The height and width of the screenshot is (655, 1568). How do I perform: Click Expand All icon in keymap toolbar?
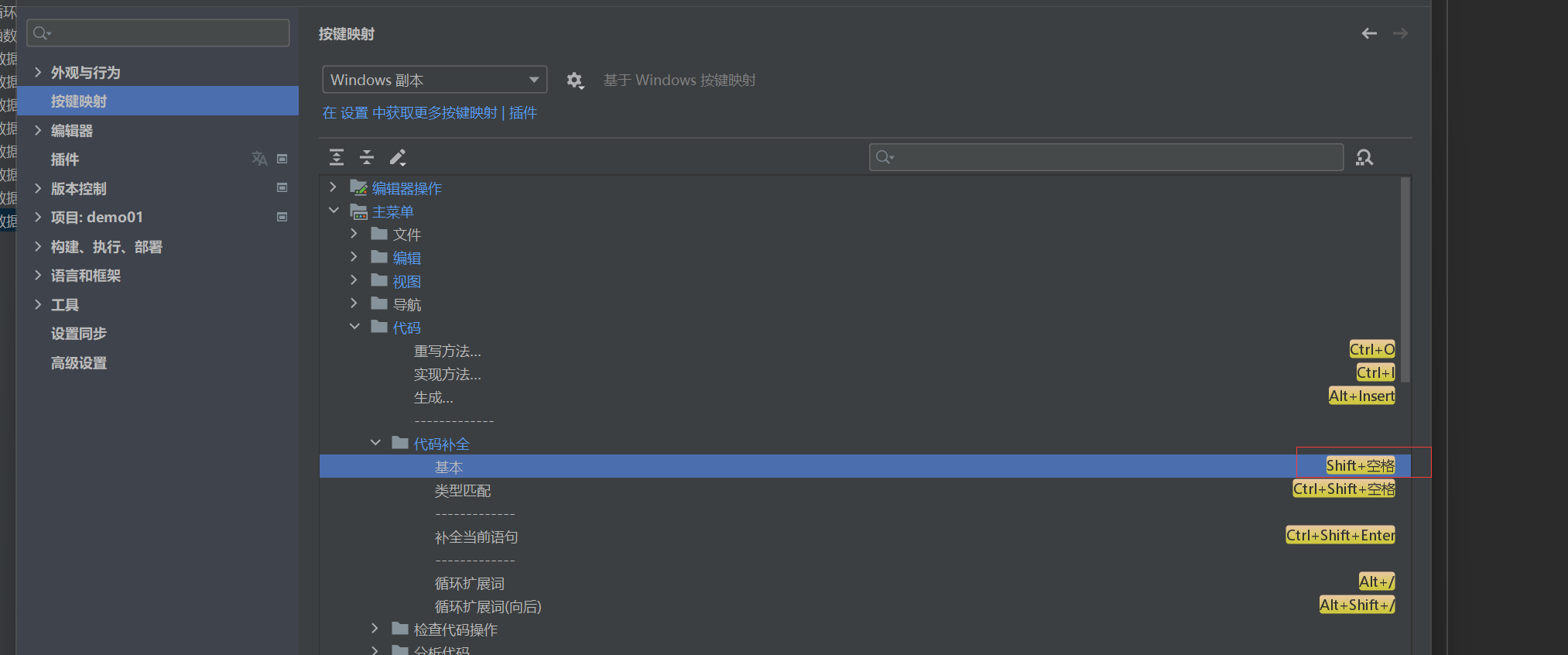(x=337, y=157)
